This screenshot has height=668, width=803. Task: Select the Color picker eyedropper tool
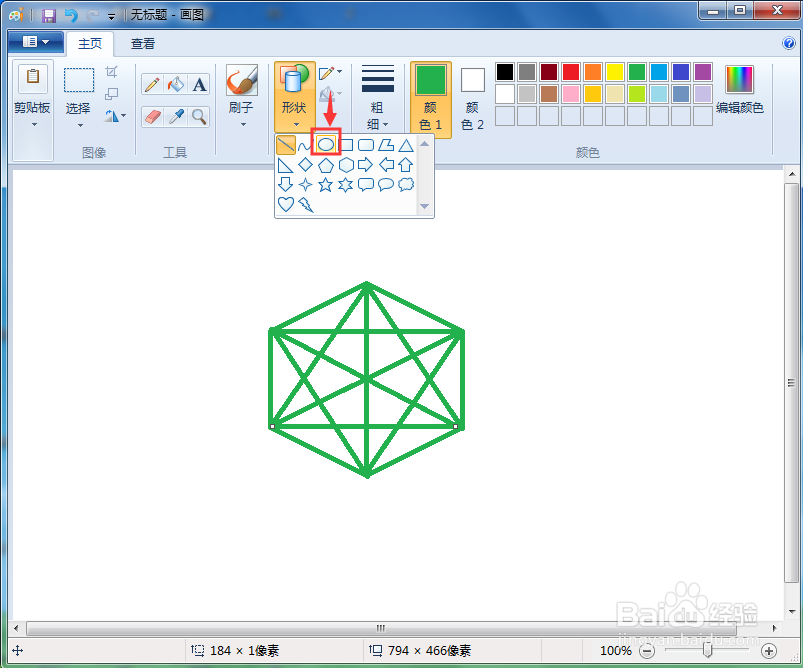click(176, 117)
